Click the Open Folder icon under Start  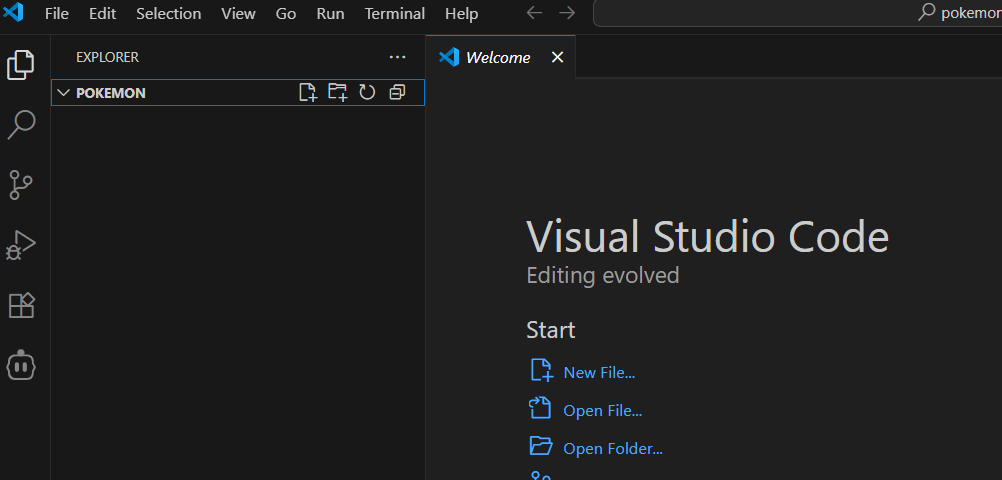(541, 445)
